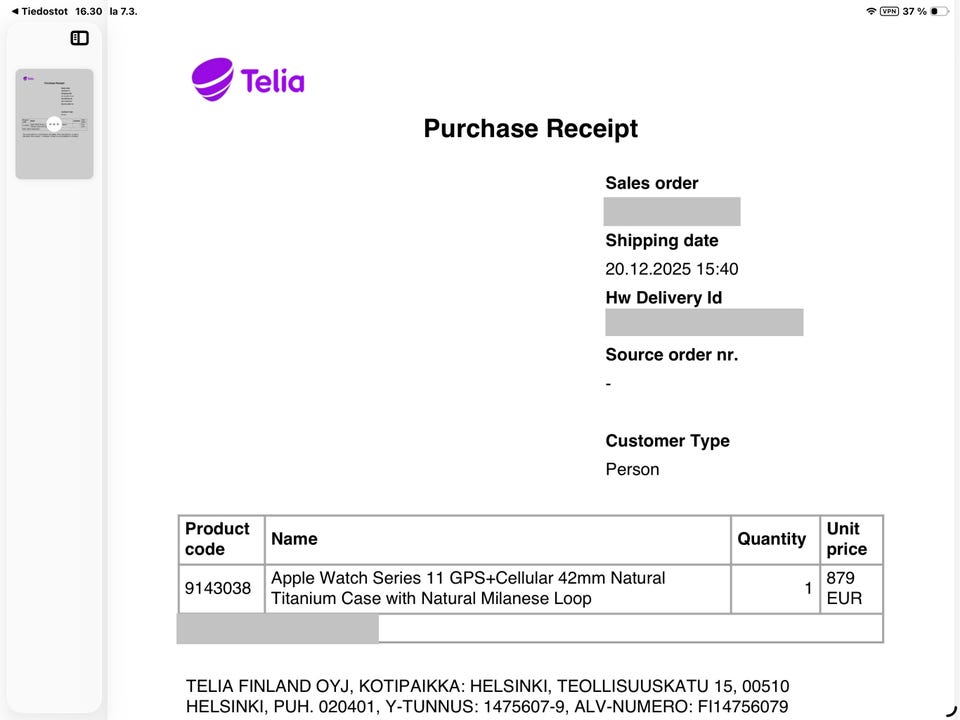This screenshot has height=720, width=960.
Task: Click the Customer Type value Person
Action: pyautogui.click(x=632, y=469)
